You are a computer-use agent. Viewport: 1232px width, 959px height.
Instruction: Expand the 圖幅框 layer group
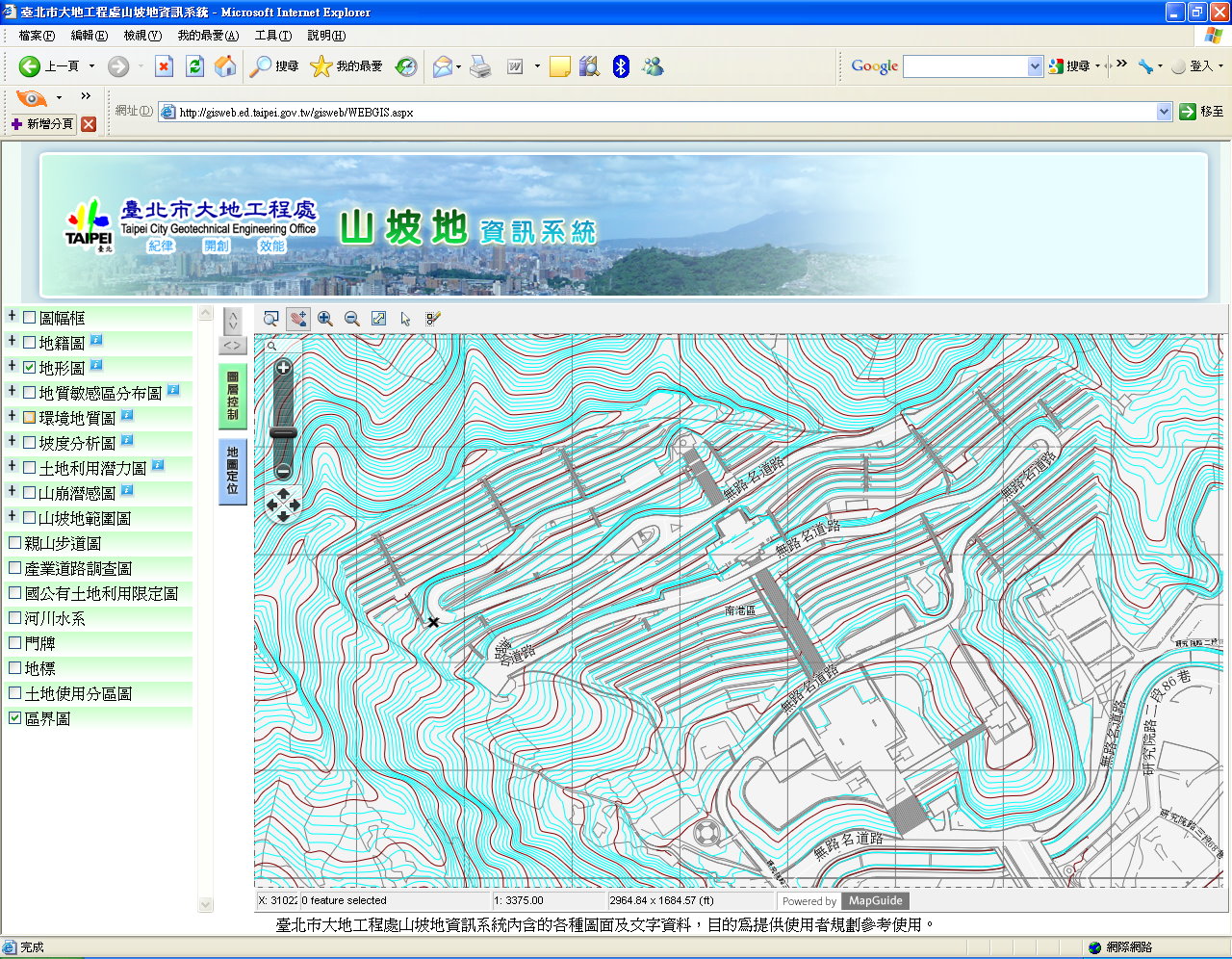point(12,316)
